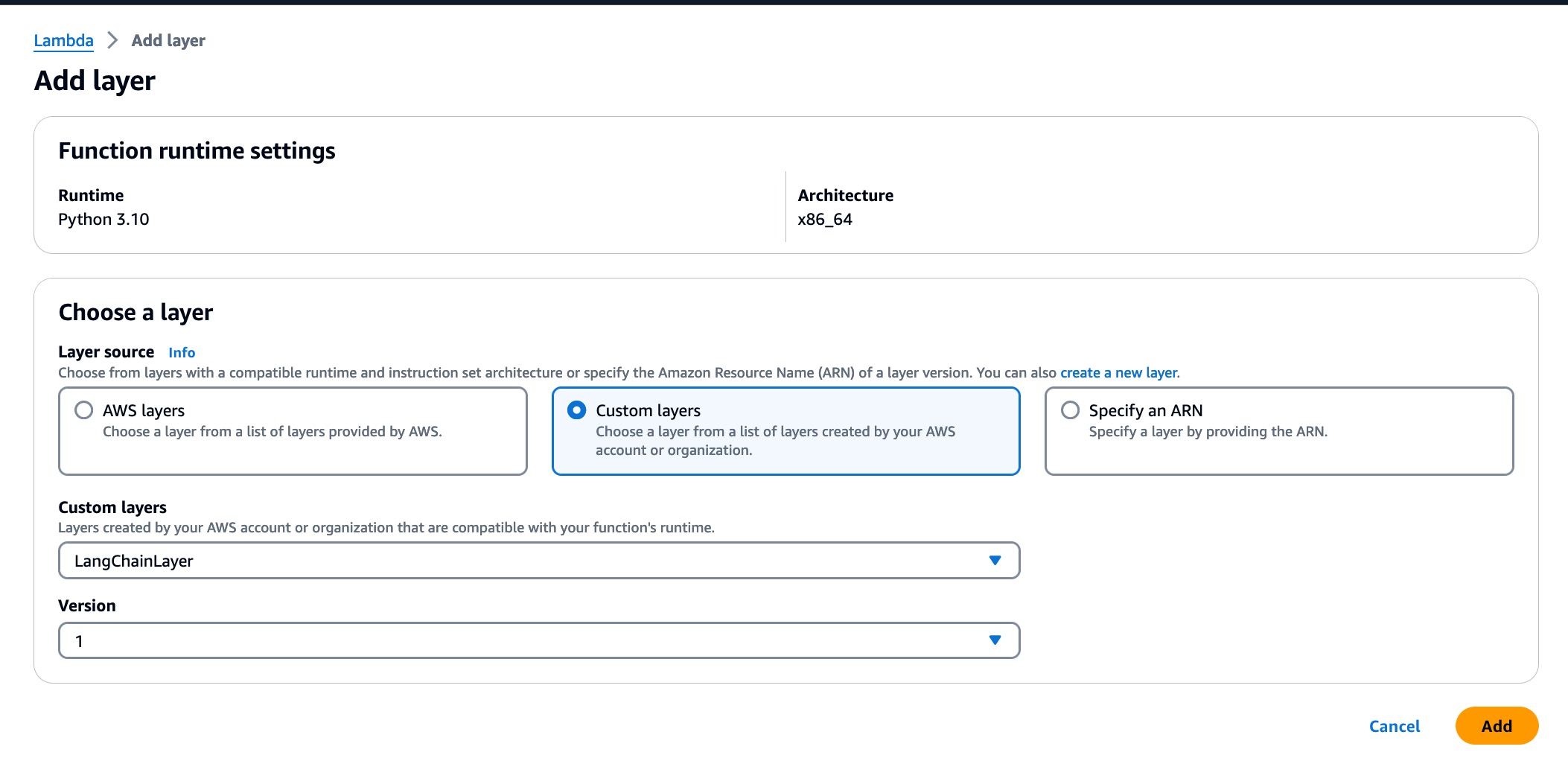Go to Lambda via breadcrumb link
The width and height of the screenshot is (1568, 761).
(x=63, y=40)
